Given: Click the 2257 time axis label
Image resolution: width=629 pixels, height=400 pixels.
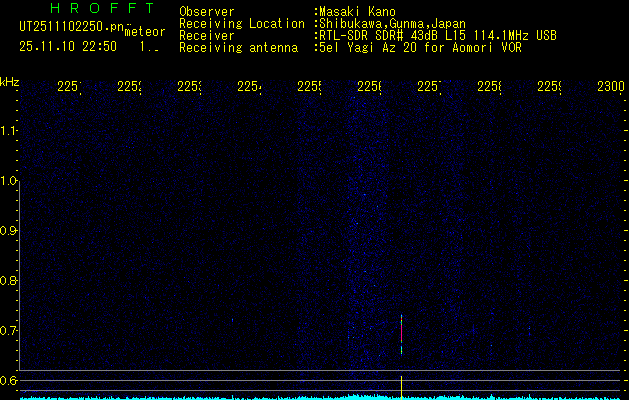Looking at the screenshot, I should click(x=429, y=86).
